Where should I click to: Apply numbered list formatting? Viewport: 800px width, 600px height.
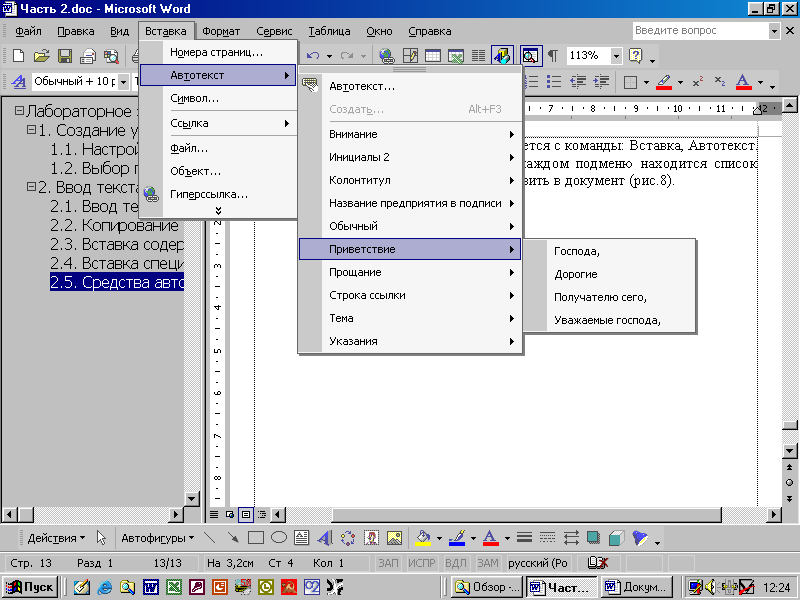coord(532,82)
